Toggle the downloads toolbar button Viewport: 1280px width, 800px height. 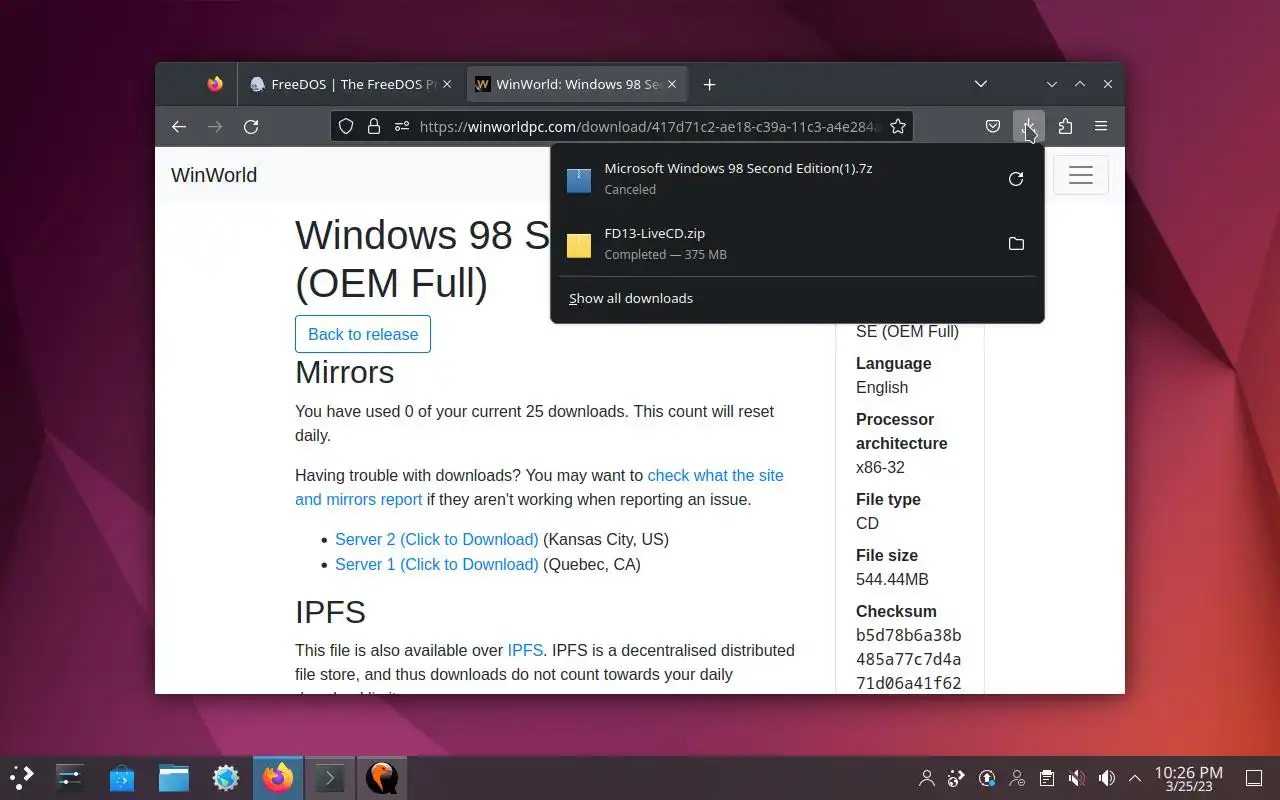[x=1028, y=127]
